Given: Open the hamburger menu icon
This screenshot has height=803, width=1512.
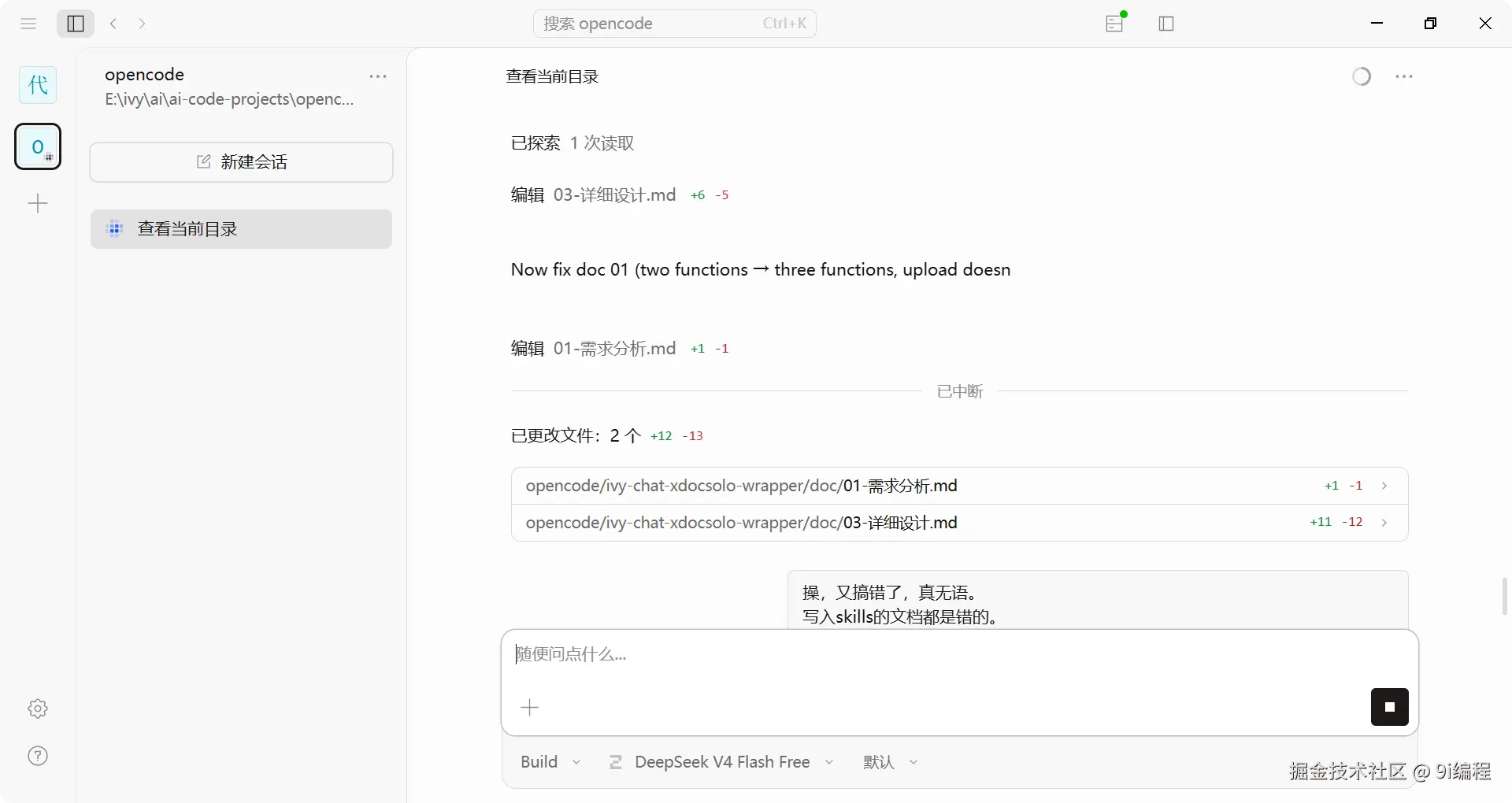Looking at the screenshot, I should coord(28,24).
